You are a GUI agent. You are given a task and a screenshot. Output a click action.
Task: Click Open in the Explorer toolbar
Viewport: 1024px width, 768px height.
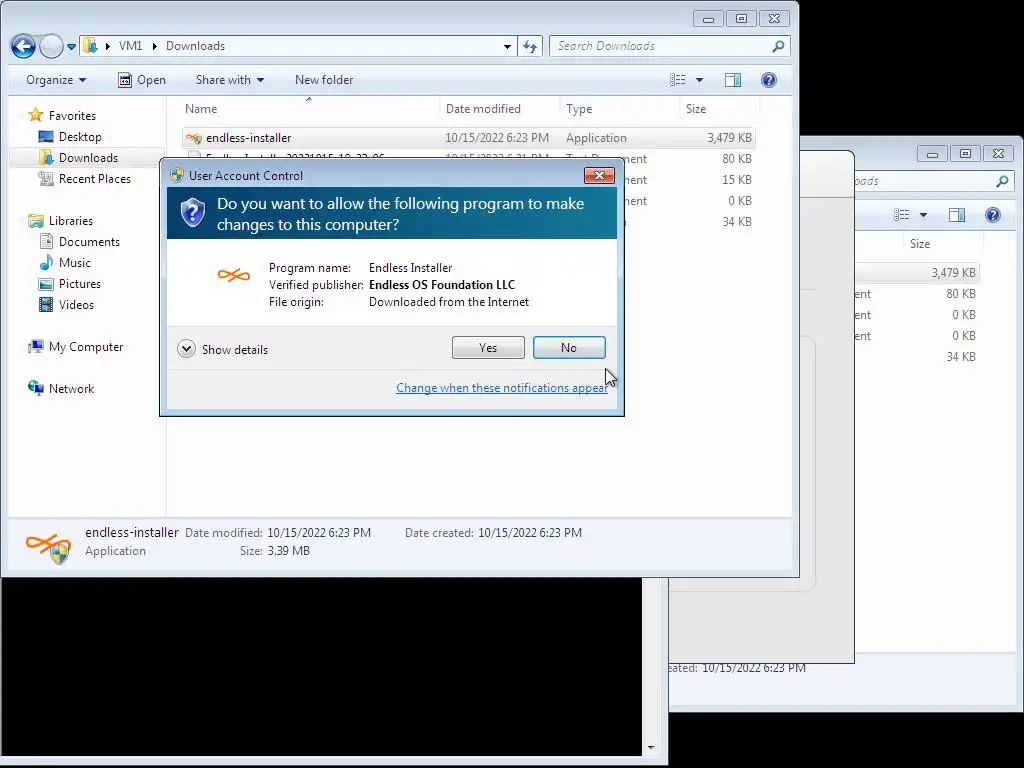tap(142, 80)
